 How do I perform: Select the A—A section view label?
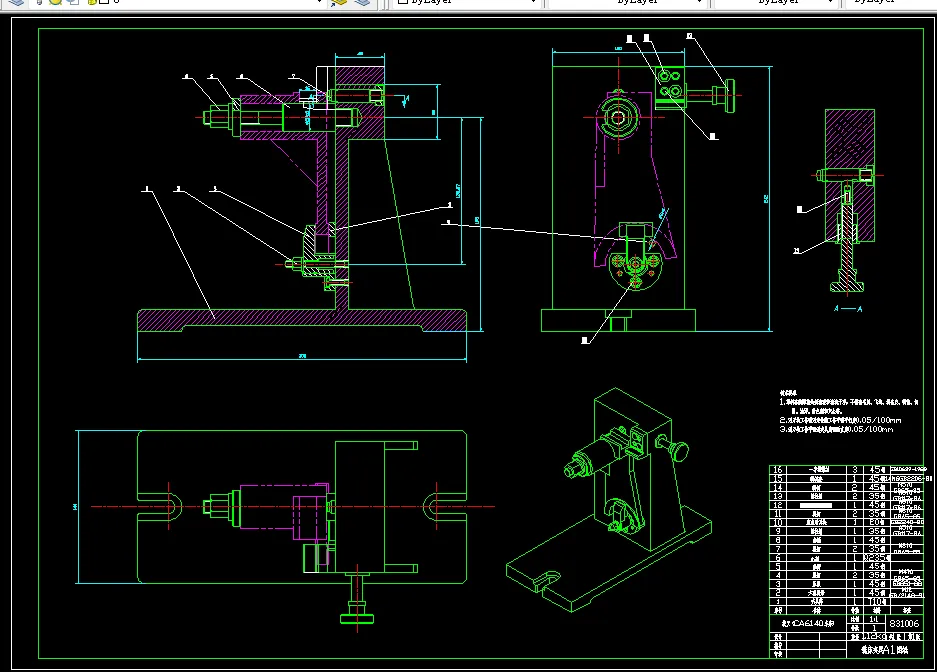(847, 309)
